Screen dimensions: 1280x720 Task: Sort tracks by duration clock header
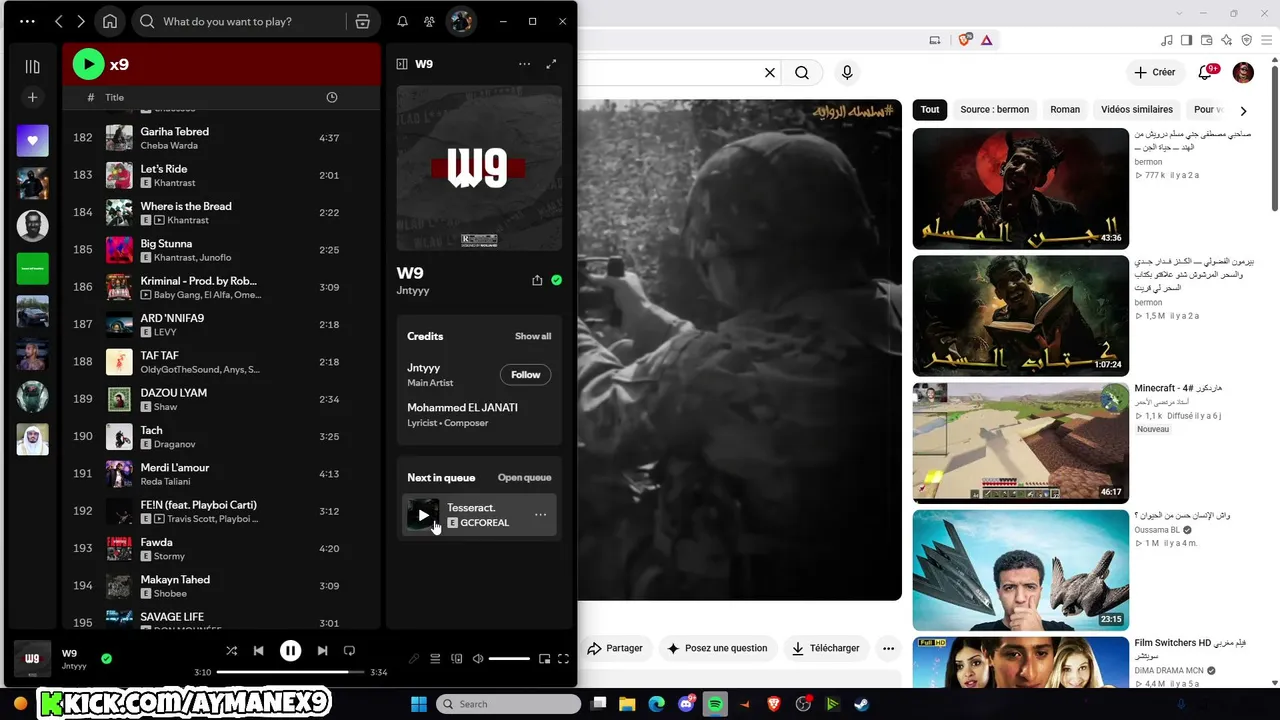click(x=332, y=97)
